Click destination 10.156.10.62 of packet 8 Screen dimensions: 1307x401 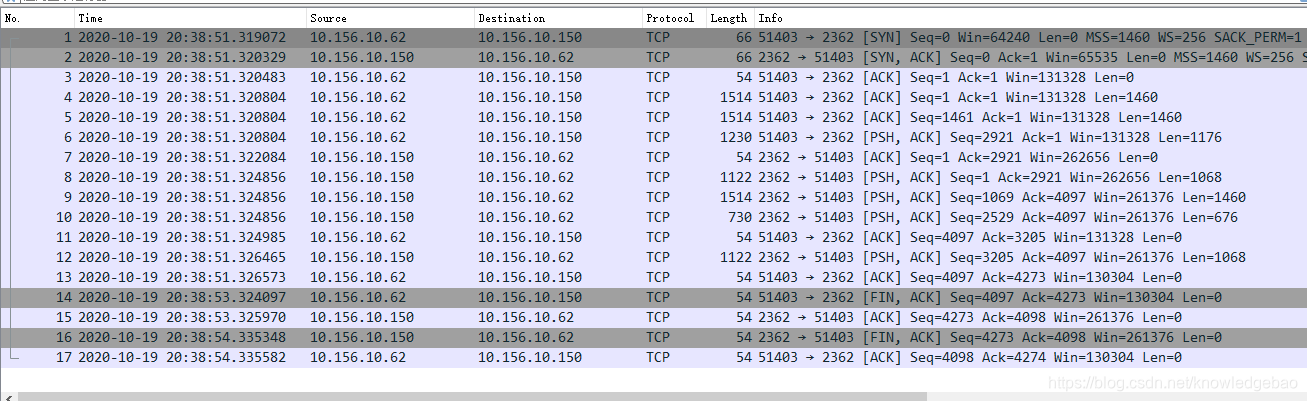526,177
